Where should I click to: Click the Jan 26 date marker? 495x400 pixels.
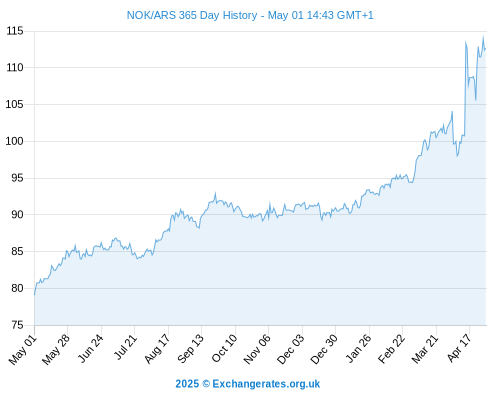358,349
